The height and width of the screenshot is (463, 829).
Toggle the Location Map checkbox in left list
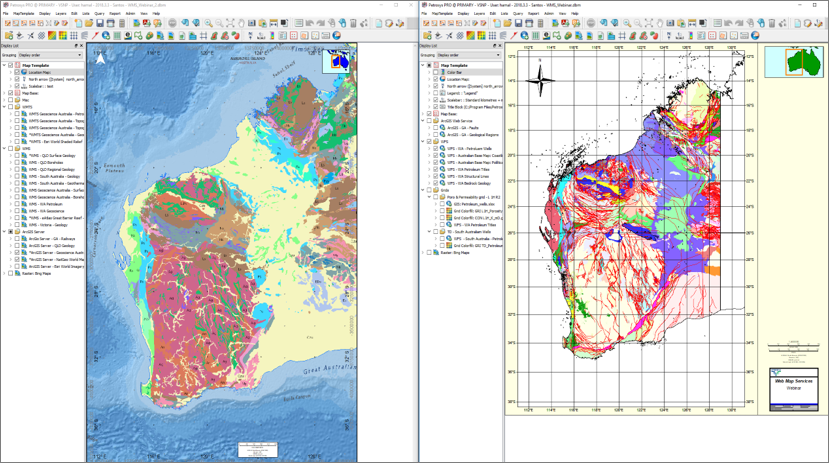pyautogui.click(x=17, y=72)
